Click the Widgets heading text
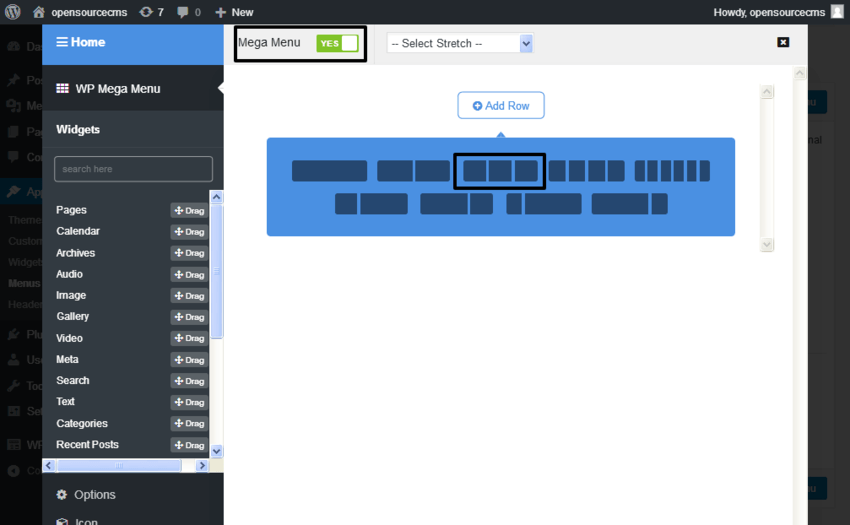850x525 pixels. [78, 130]
